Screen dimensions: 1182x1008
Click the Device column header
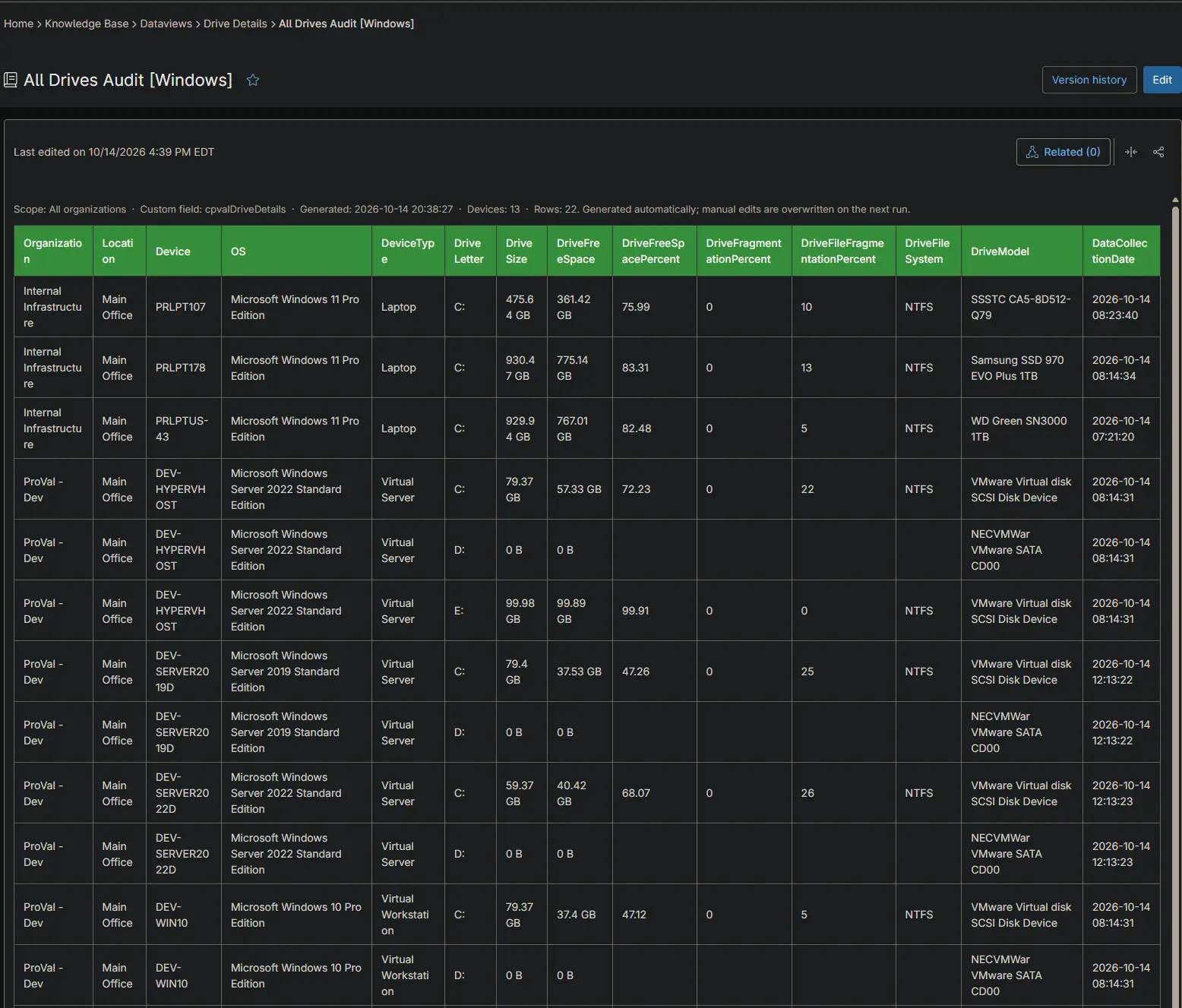point(184,251)
